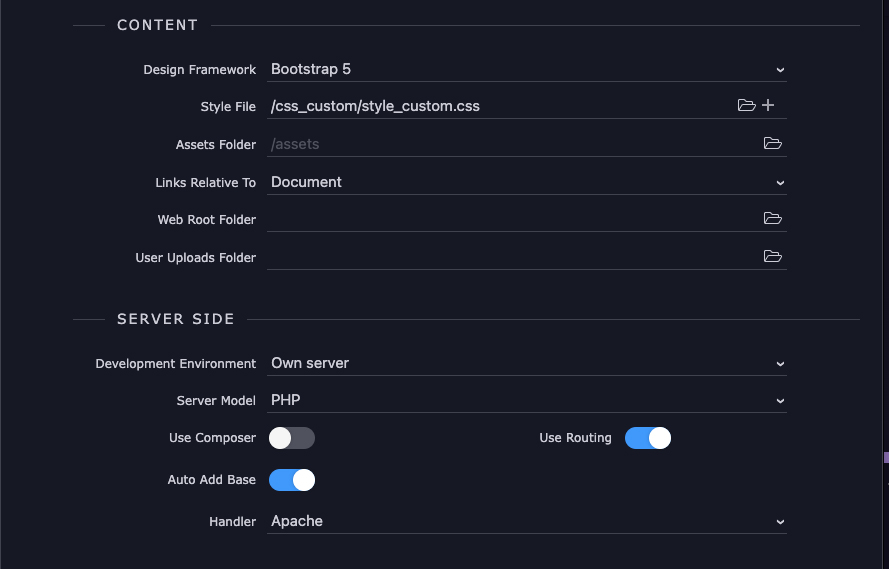Open the Design Framework dropdown

point(526,69)
